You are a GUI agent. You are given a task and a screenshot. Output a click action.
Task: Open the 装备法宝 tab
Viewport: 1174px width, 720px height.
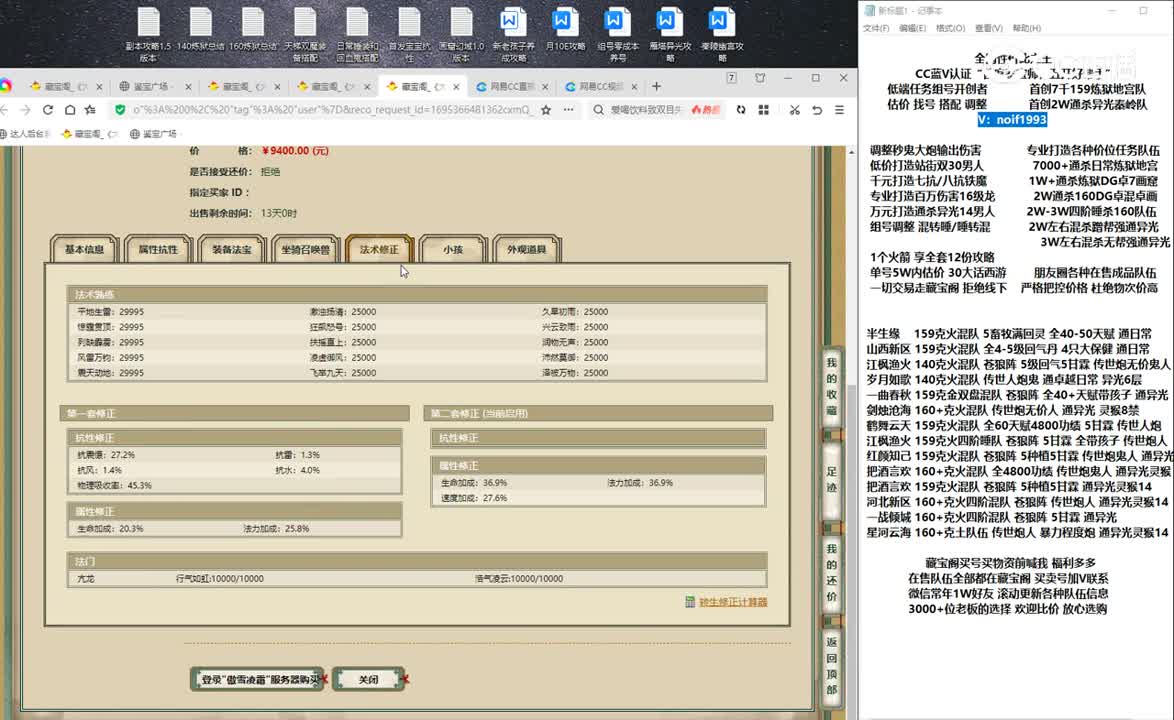pos(232,249)
